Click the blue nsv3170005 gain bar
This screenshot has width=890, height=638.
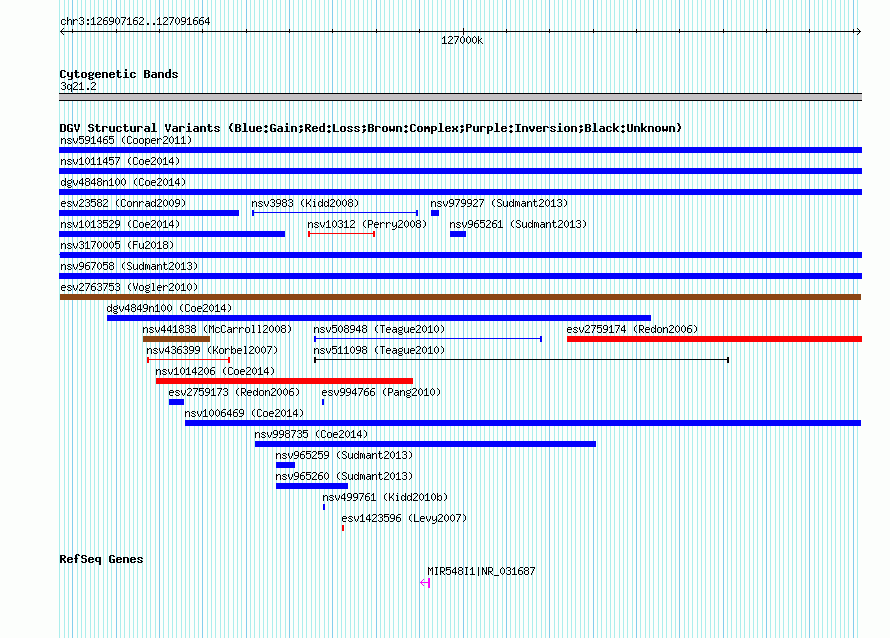pyautogui.click(x=460, y=255)
